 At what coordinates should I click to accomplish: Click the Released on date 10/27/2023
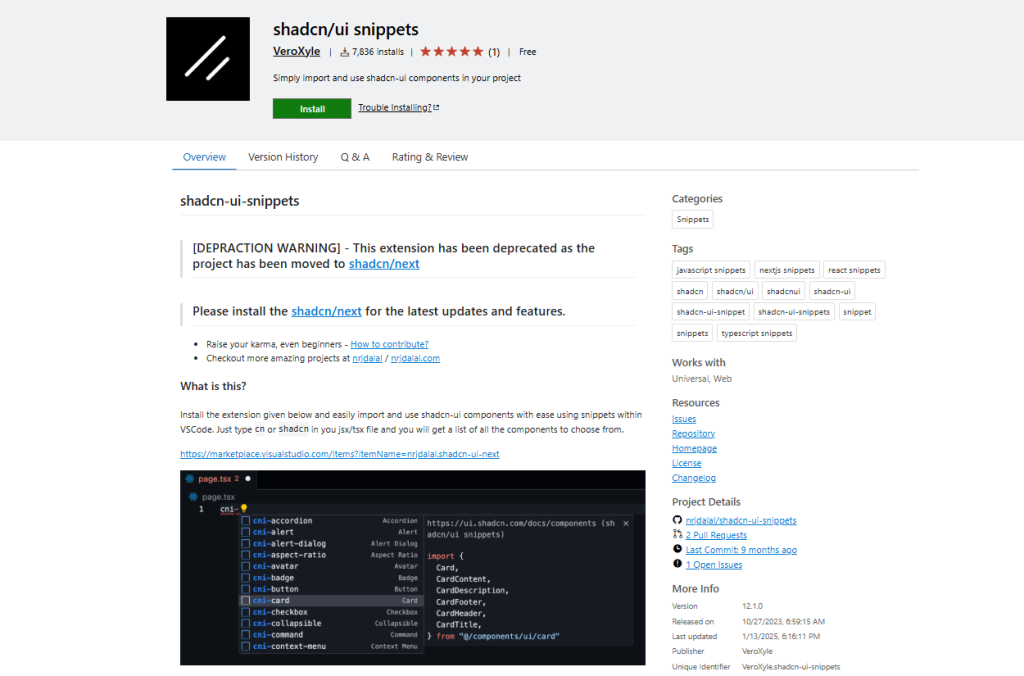[784, 622]
